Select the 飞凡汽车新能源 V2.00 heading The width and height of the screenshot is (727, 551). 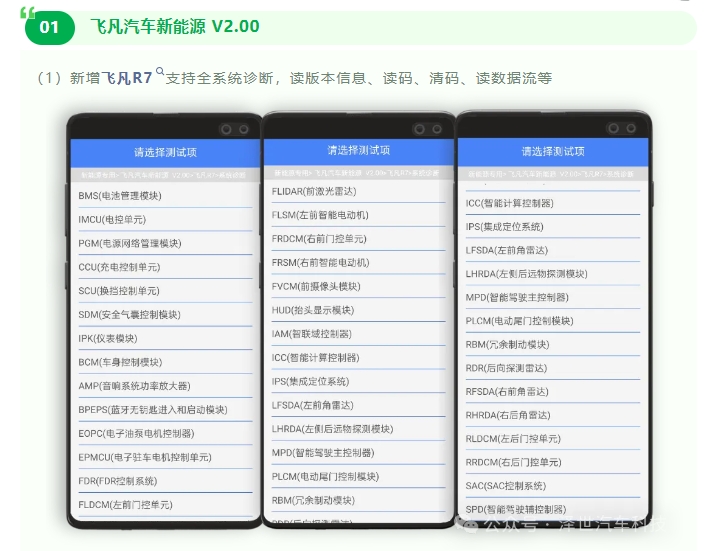(x=174, y=26)
